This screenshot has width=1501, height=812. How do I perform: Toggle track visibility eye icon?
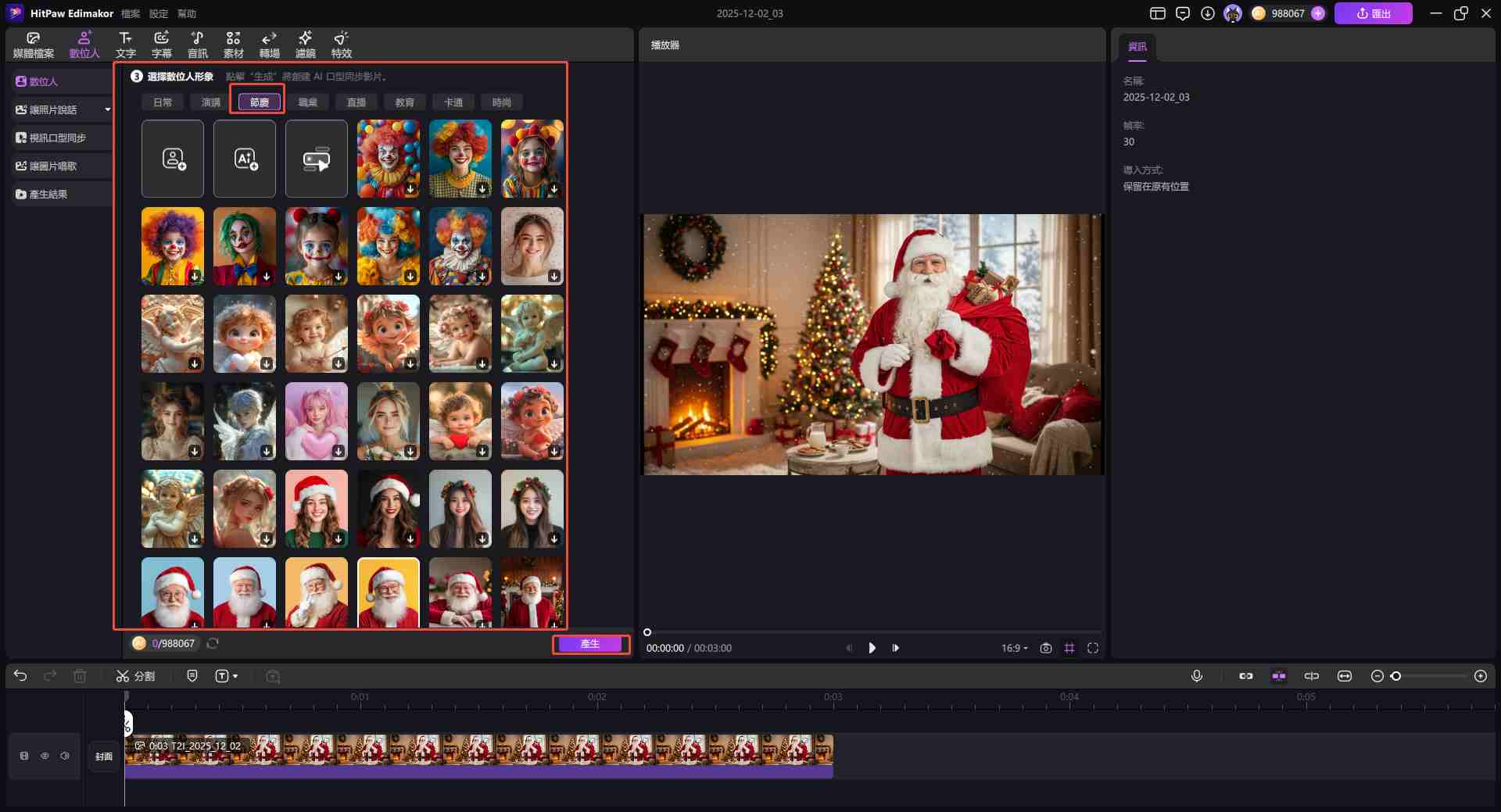coord(45,756)
